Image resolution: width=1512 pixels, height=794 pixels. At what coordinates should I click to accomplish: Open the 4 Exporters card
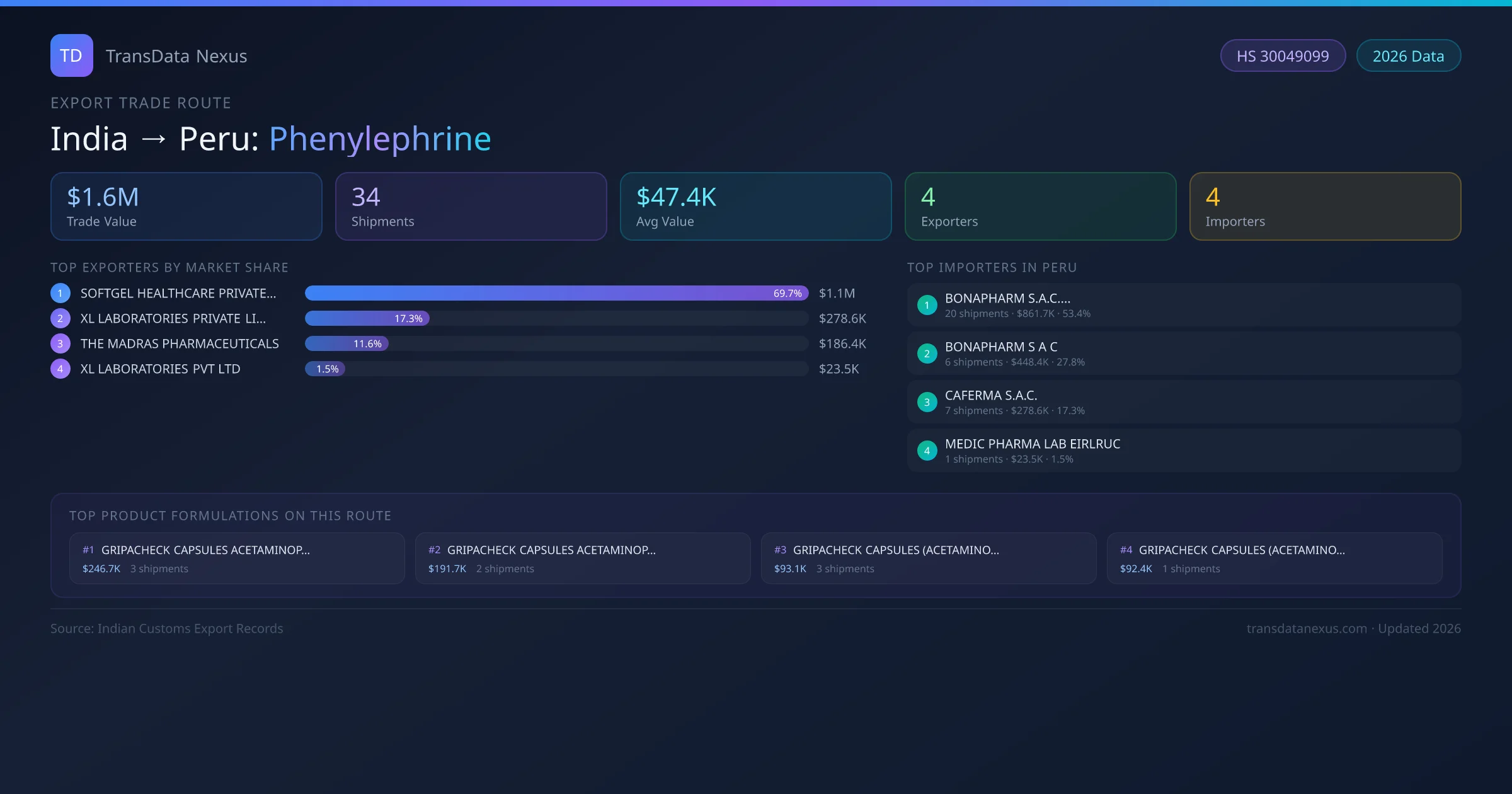click(1040, 207)
